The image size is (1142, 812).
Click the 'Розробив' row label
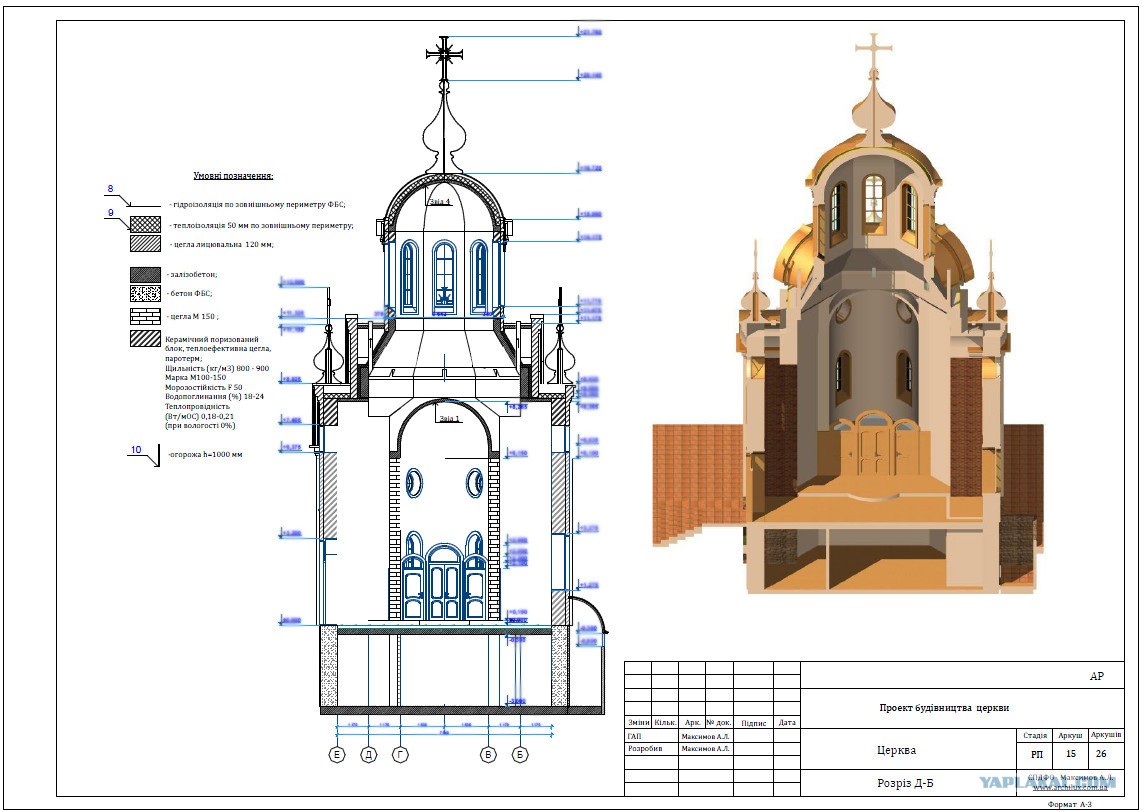645,749
